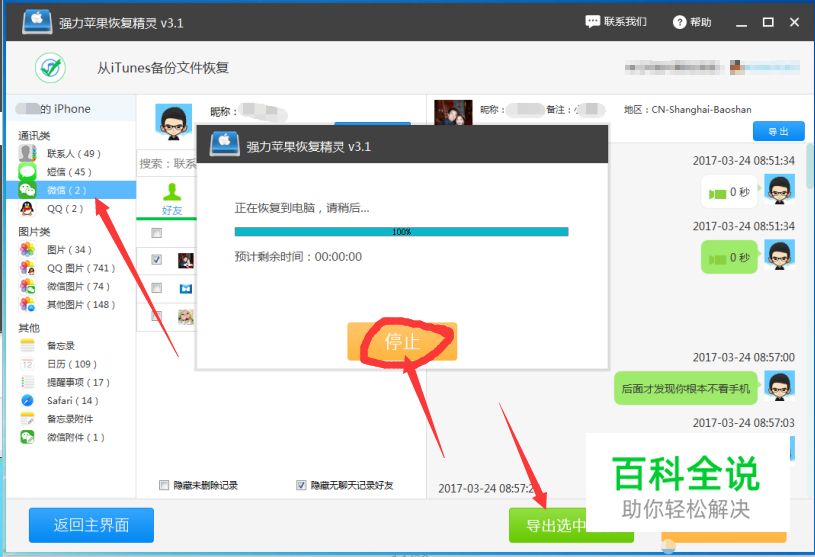Open 提醒事项 (17) category

pos(71,382)
